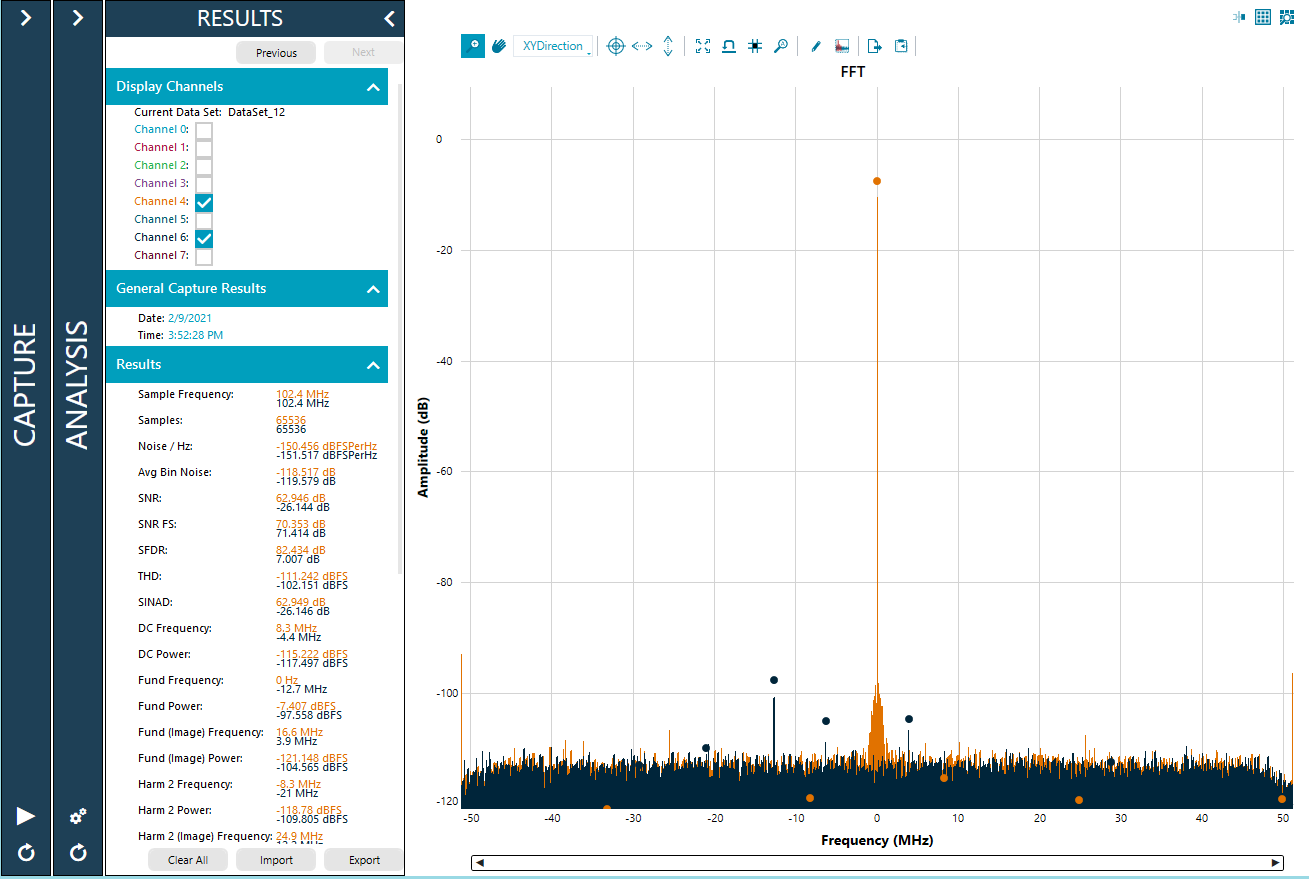Select the zoom magnifier tool
1309x879 pixels.
pos(473,46)
